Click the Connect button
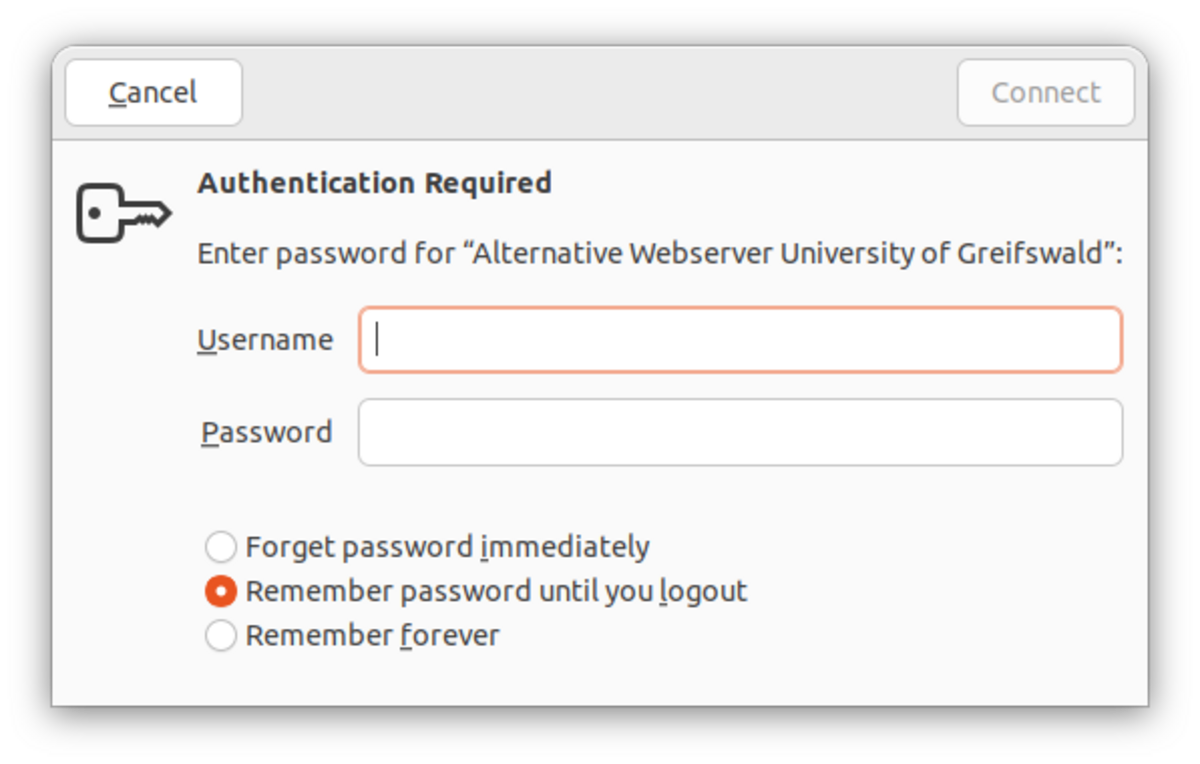The height and width of the screenshot is (764, 1200). pyautogui.click(x=1045, y=93)
